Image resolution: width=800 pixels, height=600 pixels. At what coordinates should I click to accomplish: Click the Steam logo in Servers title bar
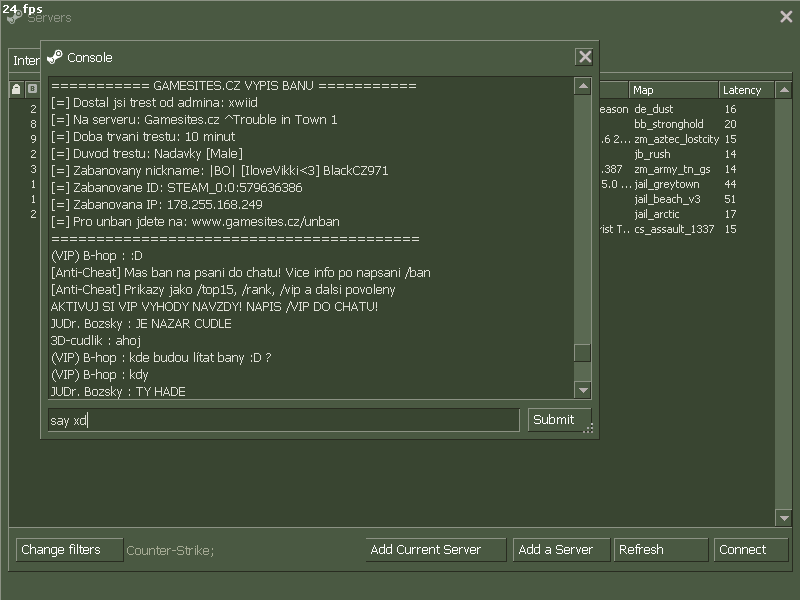[x=14, y=17]
